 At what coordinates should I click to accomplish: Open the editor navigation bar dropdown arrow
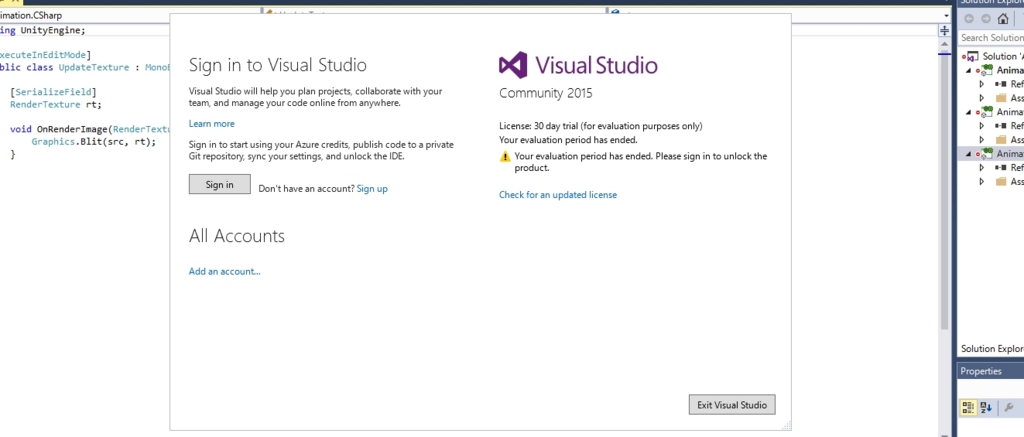[x=946, y=15]
